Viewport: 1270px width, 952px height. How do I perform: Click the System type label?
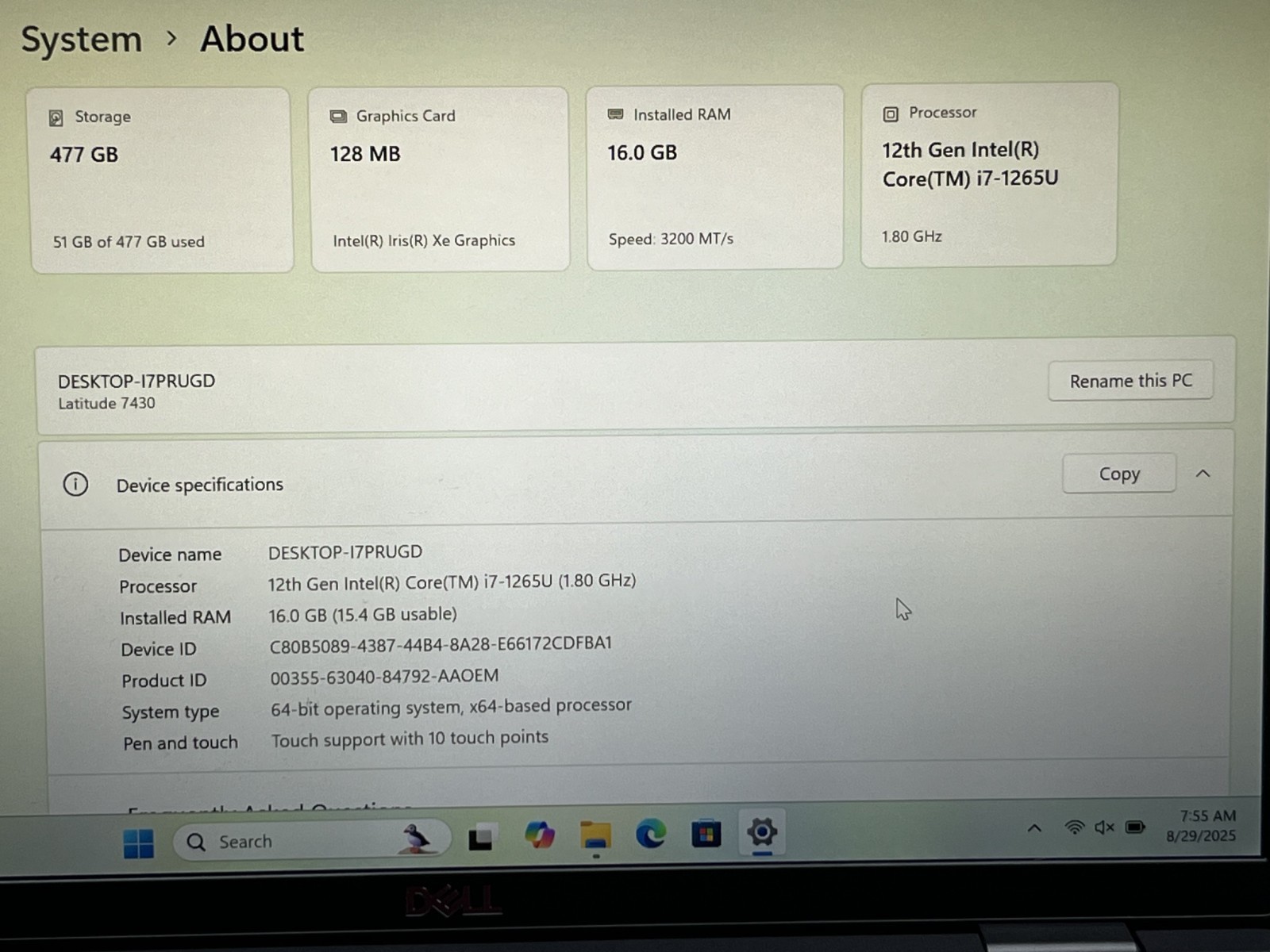point(170,712)
